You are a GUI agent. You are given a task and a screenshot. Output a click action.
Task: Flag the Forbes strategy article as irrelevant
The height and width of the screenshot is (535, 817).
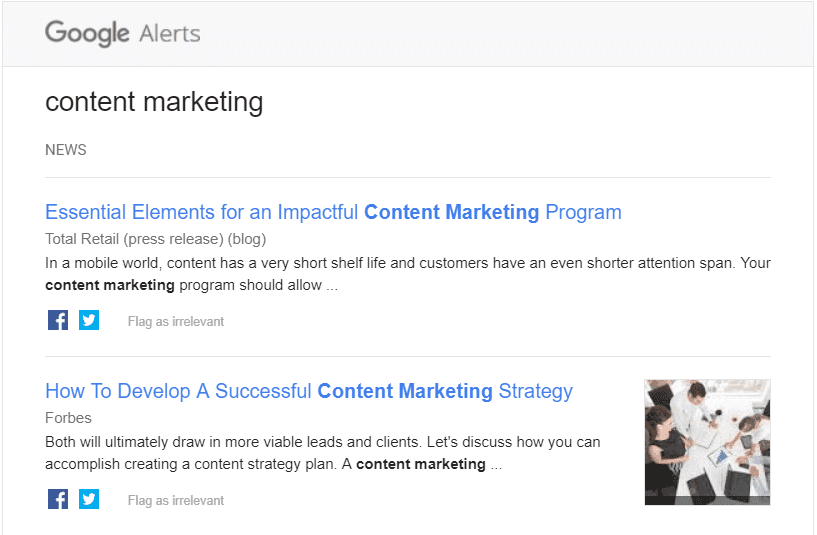[x=176, y=501]
